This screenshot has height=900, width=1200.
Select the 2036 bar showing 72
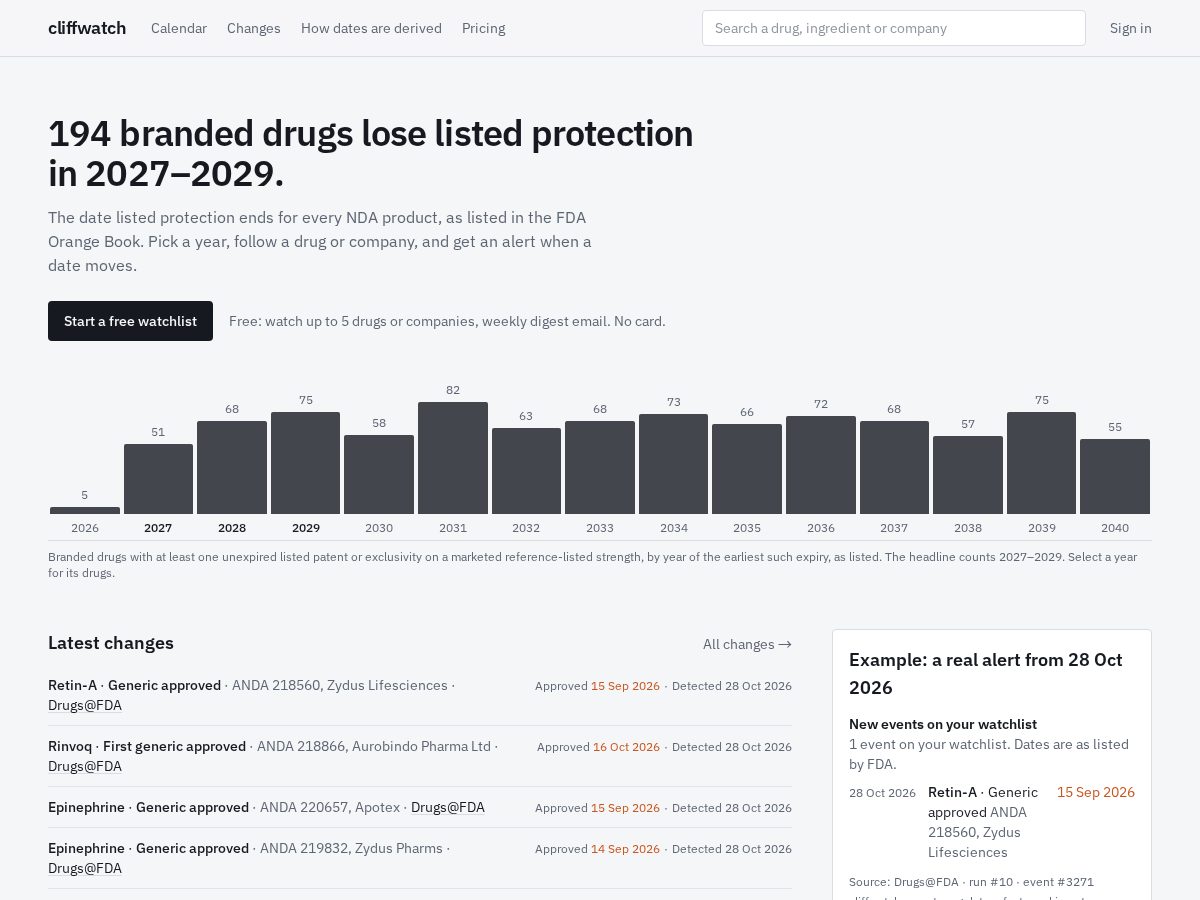coord(821,465)
